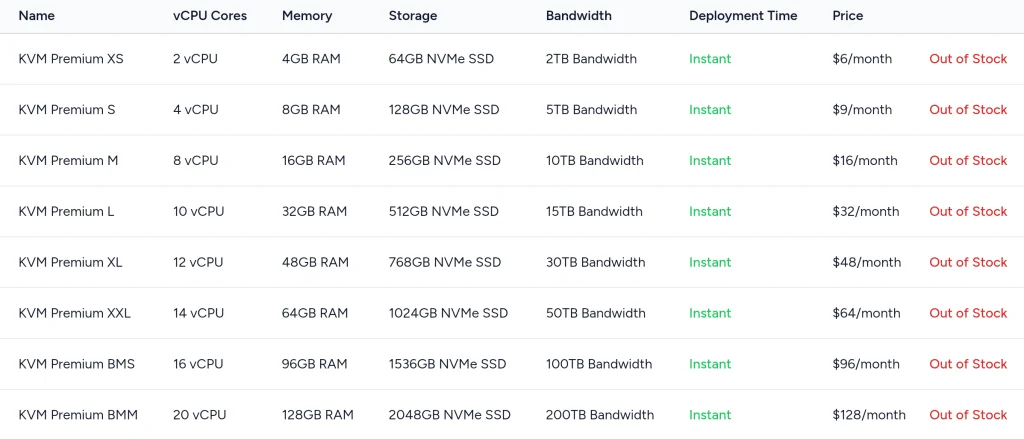This screenshot has height=439, width=1024.
Task: Click the Bandwidth column header
Action: coord(579,16)
